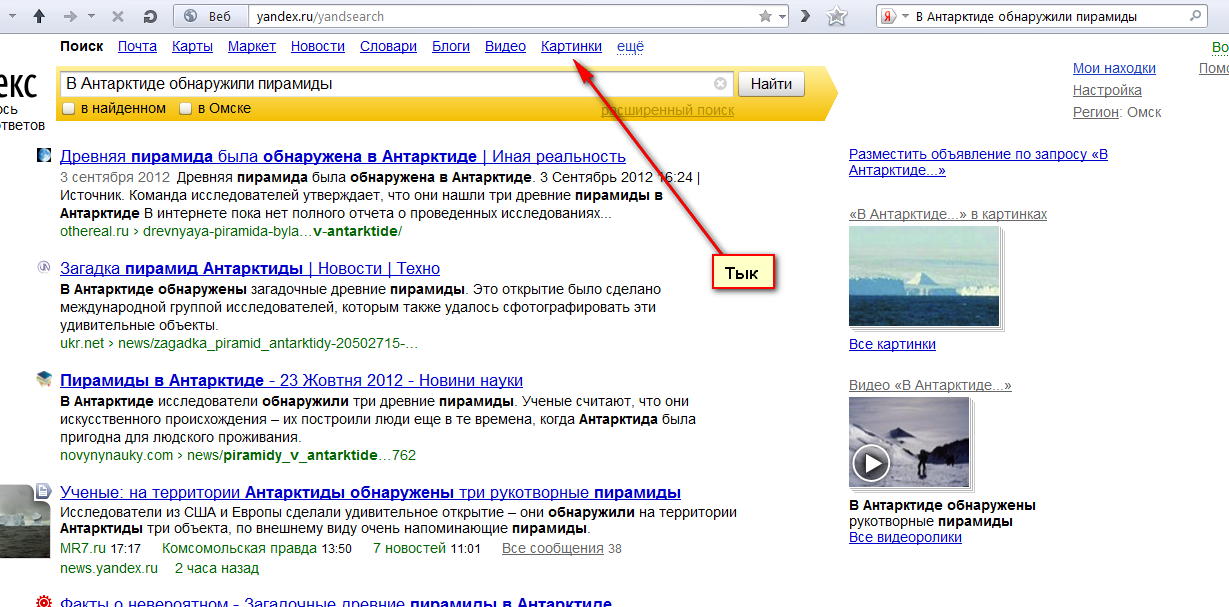The image size is (1229, 607).
Task: Open Видео «В Антарктиде...» heading link
Action: coord(930,385)
